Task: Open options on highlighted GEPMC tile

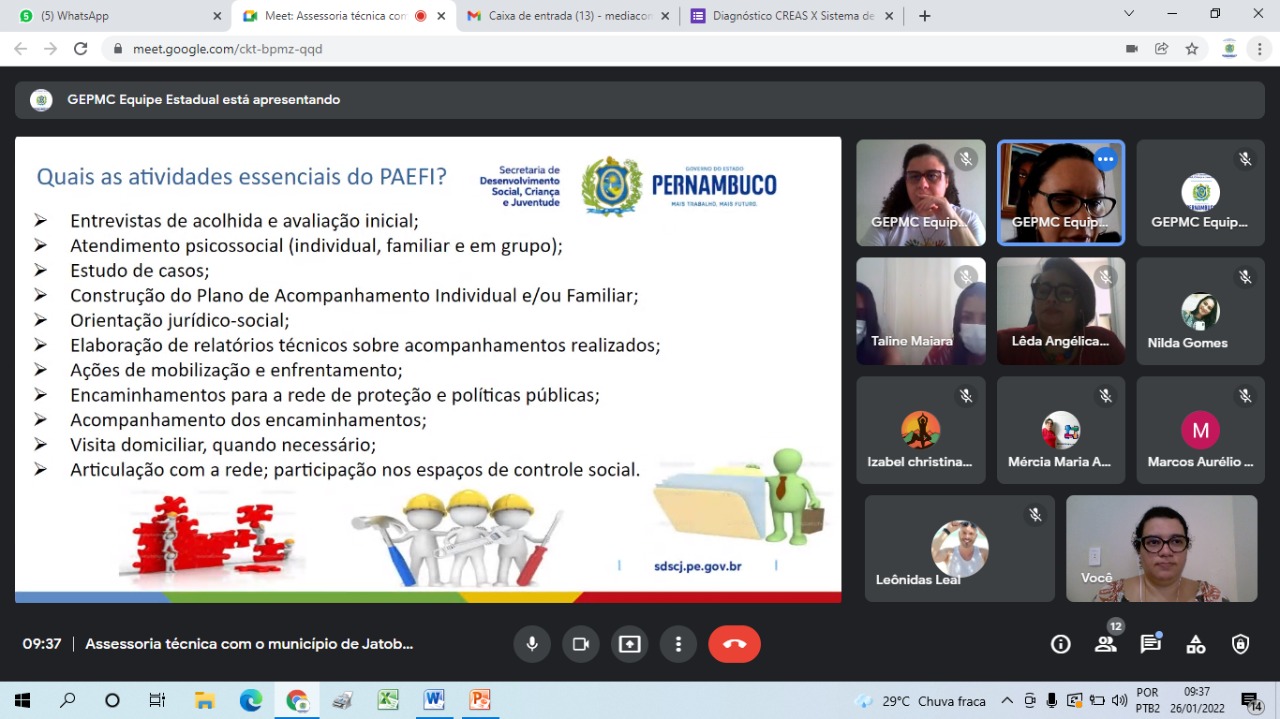Action: (1105, 159)
